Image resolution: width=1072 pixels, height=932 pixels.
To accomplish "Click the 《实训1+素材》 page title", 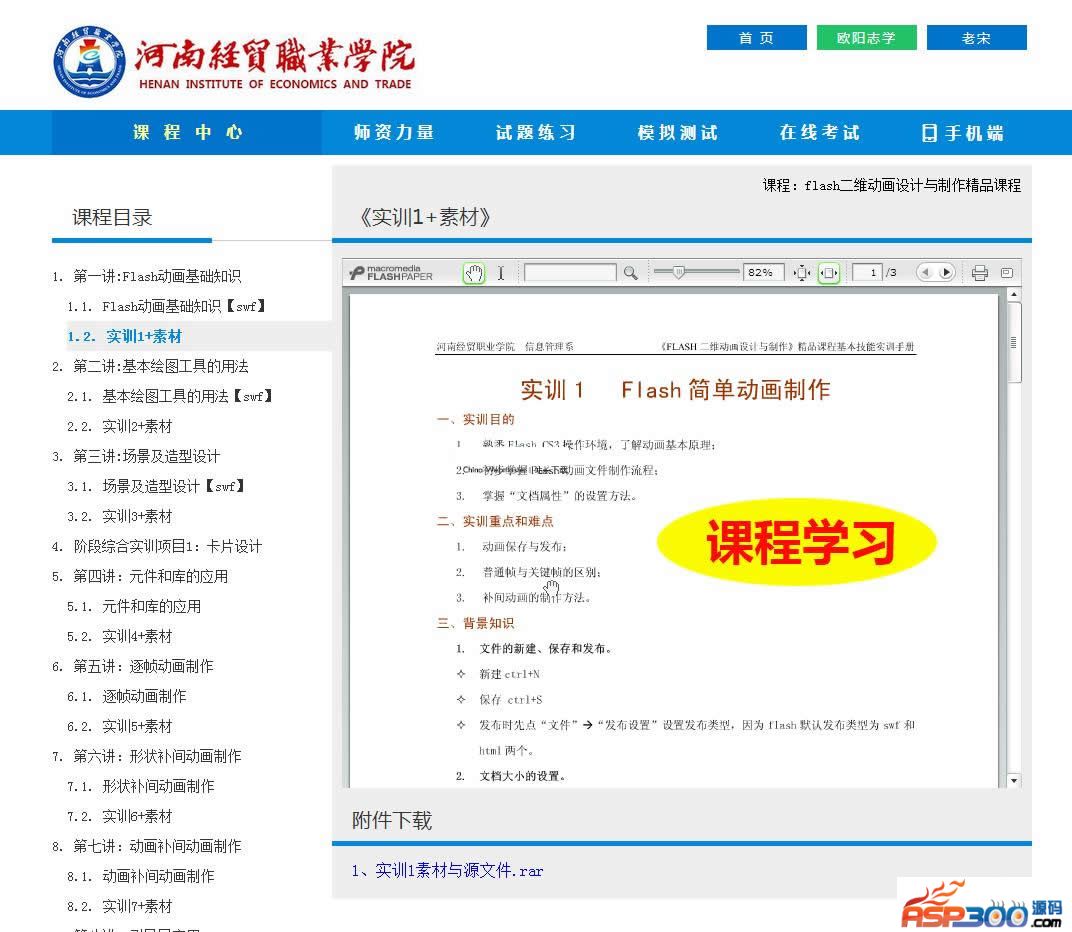I will click(x=425, y=217).
